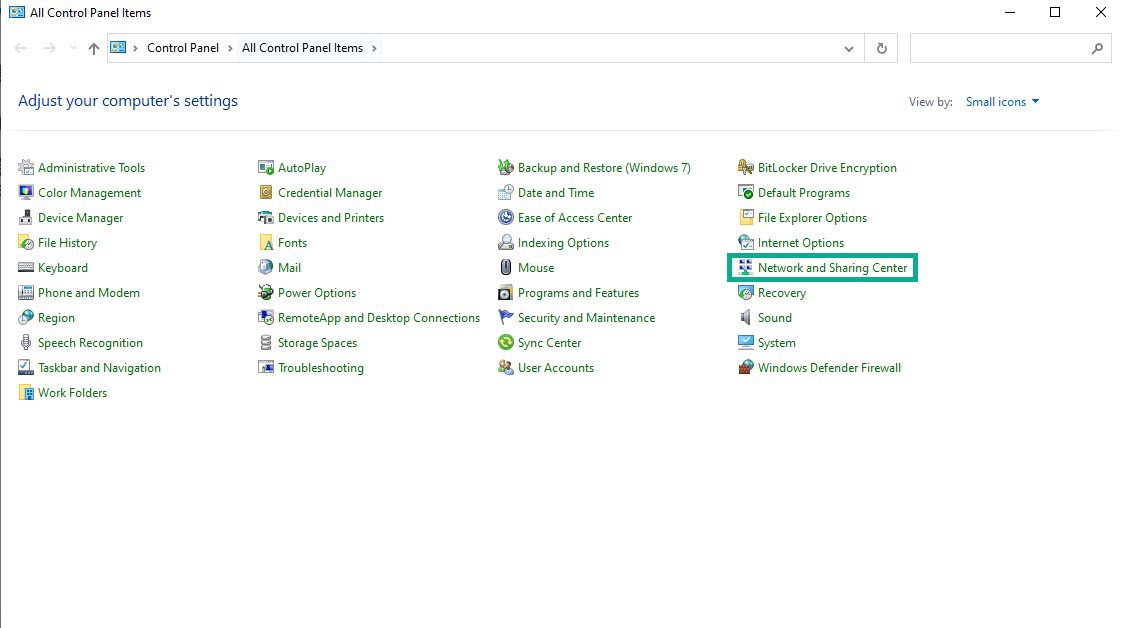Open the Recovery icon
The width and height of the screenshot is (1121, 628).
point(746,293)
